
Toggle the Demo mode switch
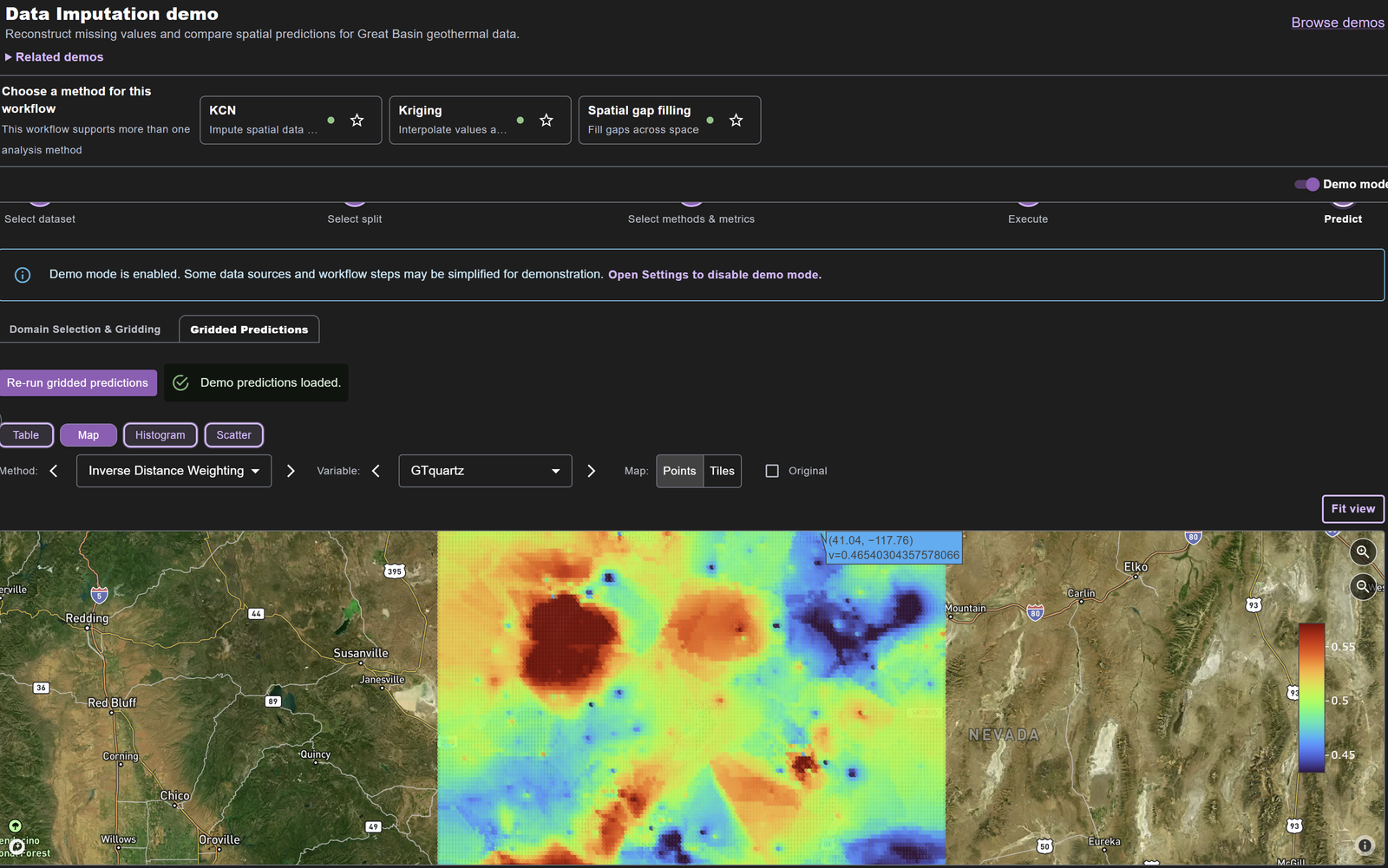click(1307, 184)
